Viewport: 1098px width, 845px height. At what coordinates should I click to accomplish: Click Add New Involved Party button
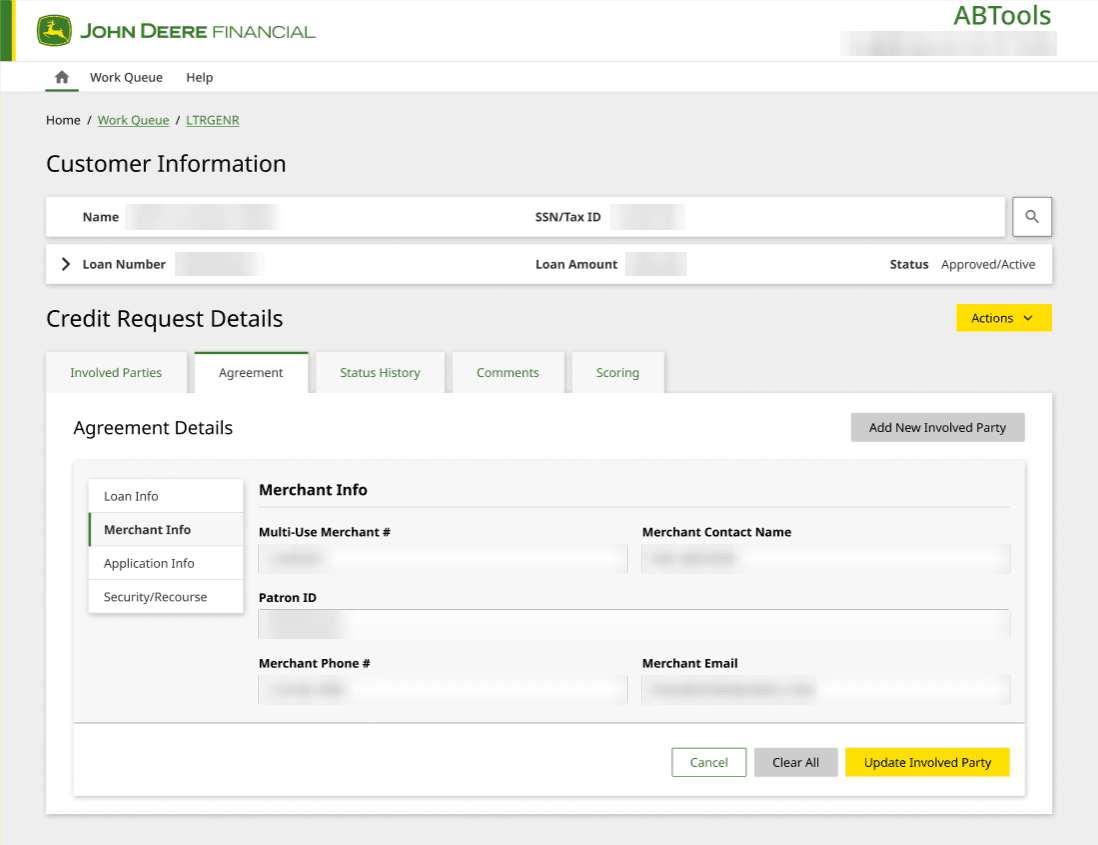pos(937,427)
